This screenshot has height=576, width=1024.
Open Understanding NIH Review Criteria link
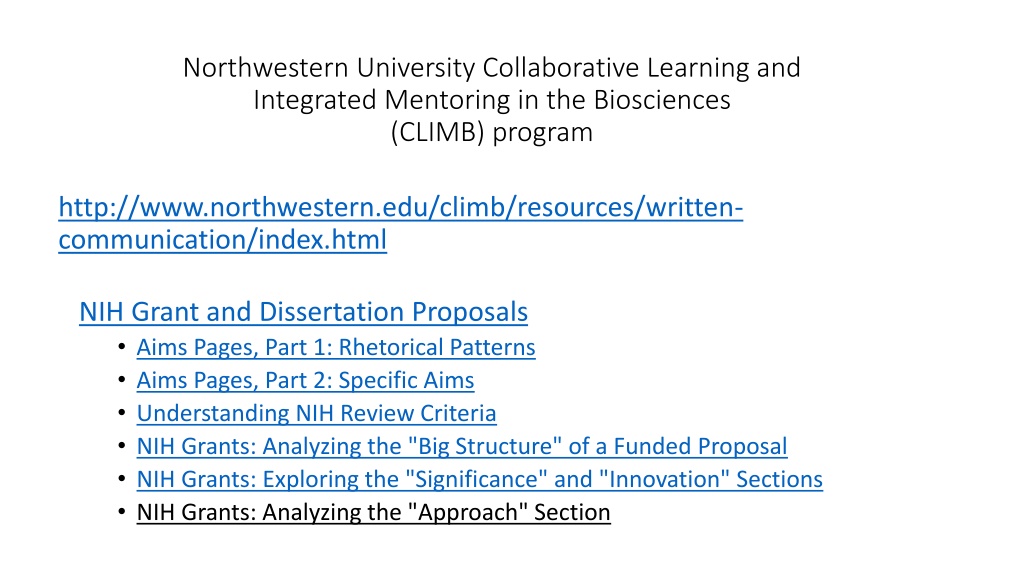tap(316, 413)
